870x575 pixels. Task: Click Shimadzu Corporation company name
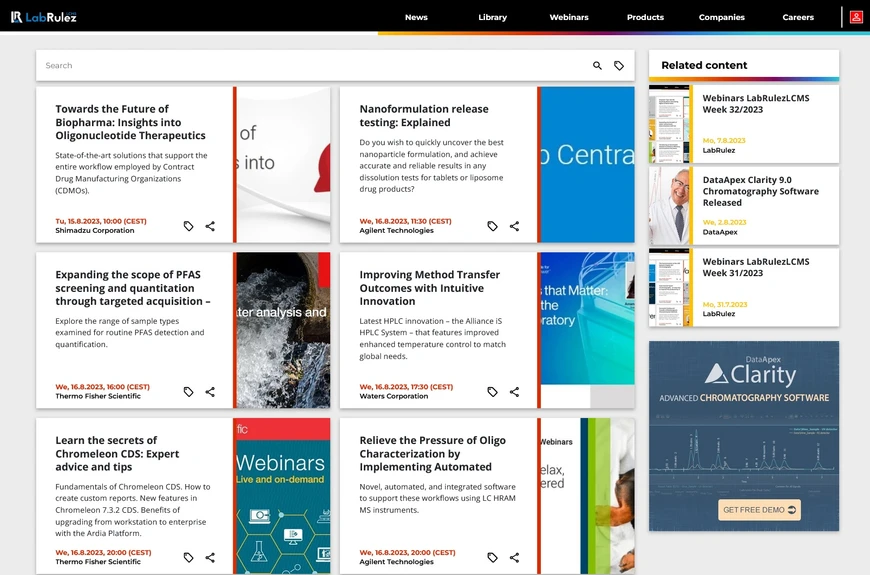point(94,230)
